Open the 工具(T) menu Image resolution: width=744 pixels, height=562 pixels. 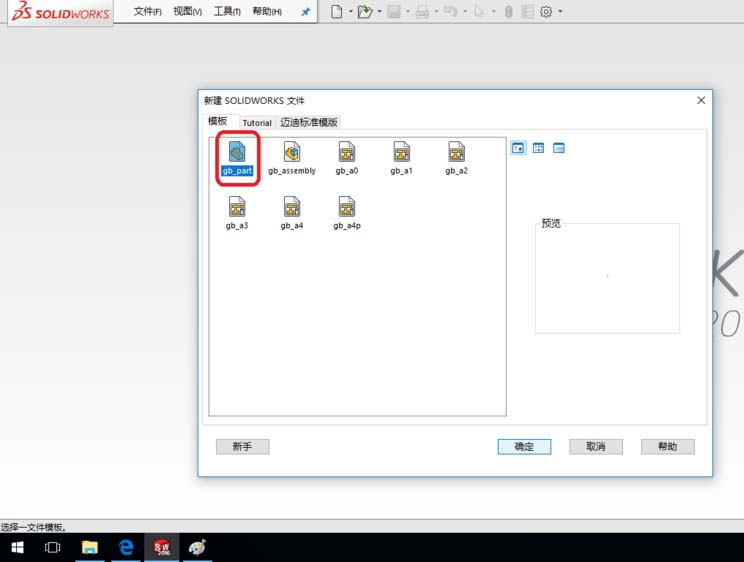coord(227,11)
